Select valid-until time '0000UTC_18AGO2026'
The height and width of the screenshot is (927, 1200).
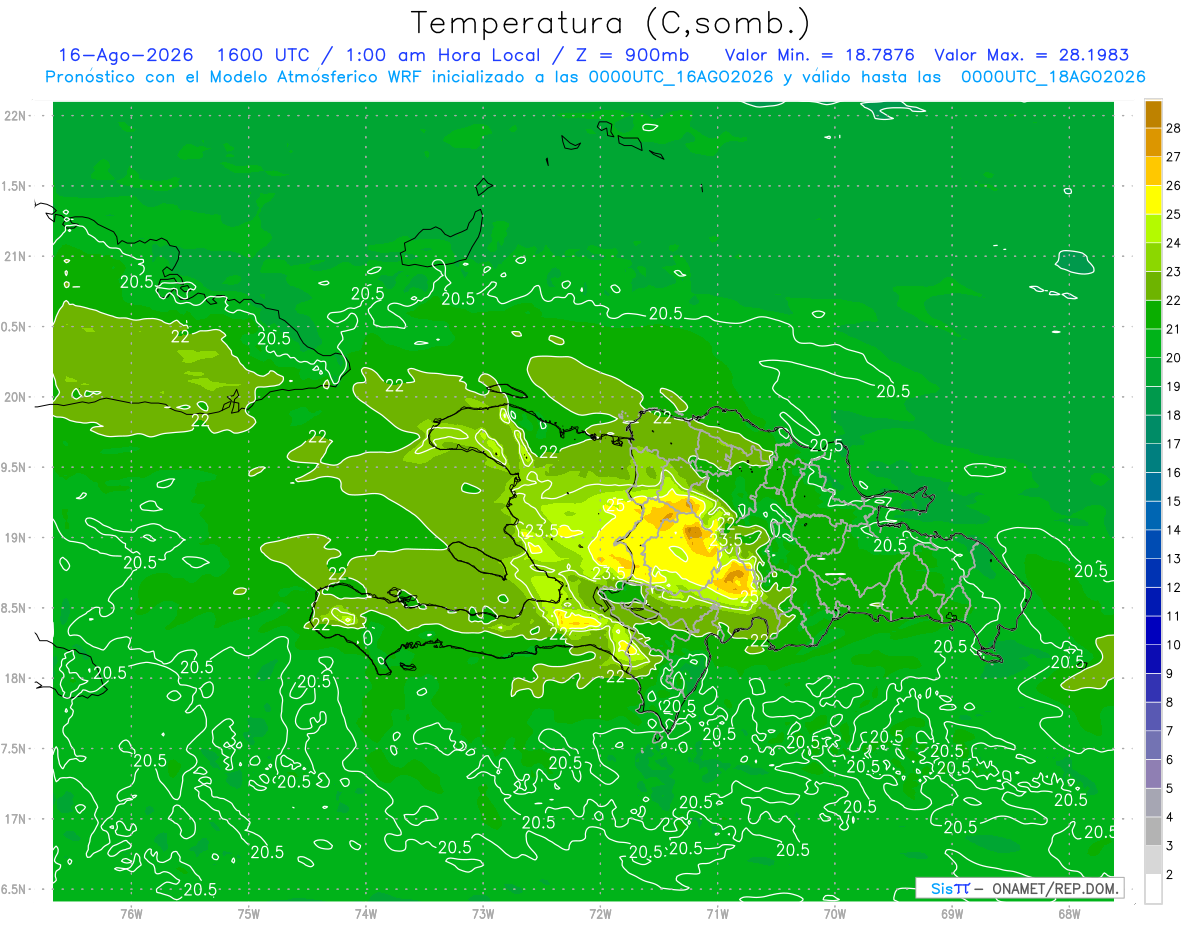(1053, 77)
